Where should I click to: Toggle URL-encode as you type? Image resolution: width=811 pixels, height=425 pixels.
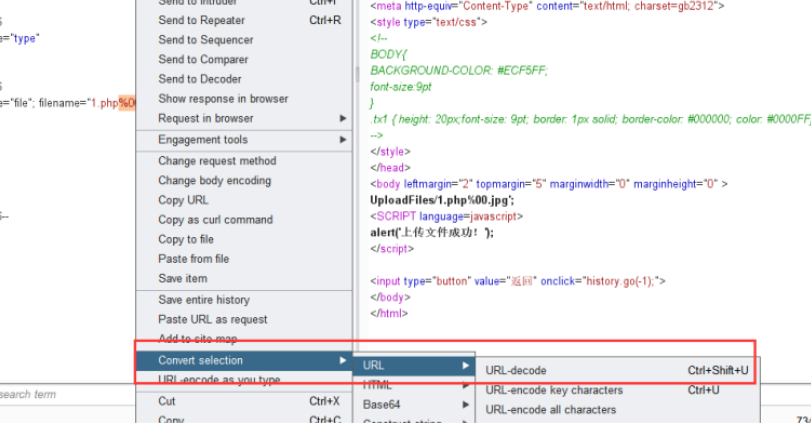click(219, 380)
